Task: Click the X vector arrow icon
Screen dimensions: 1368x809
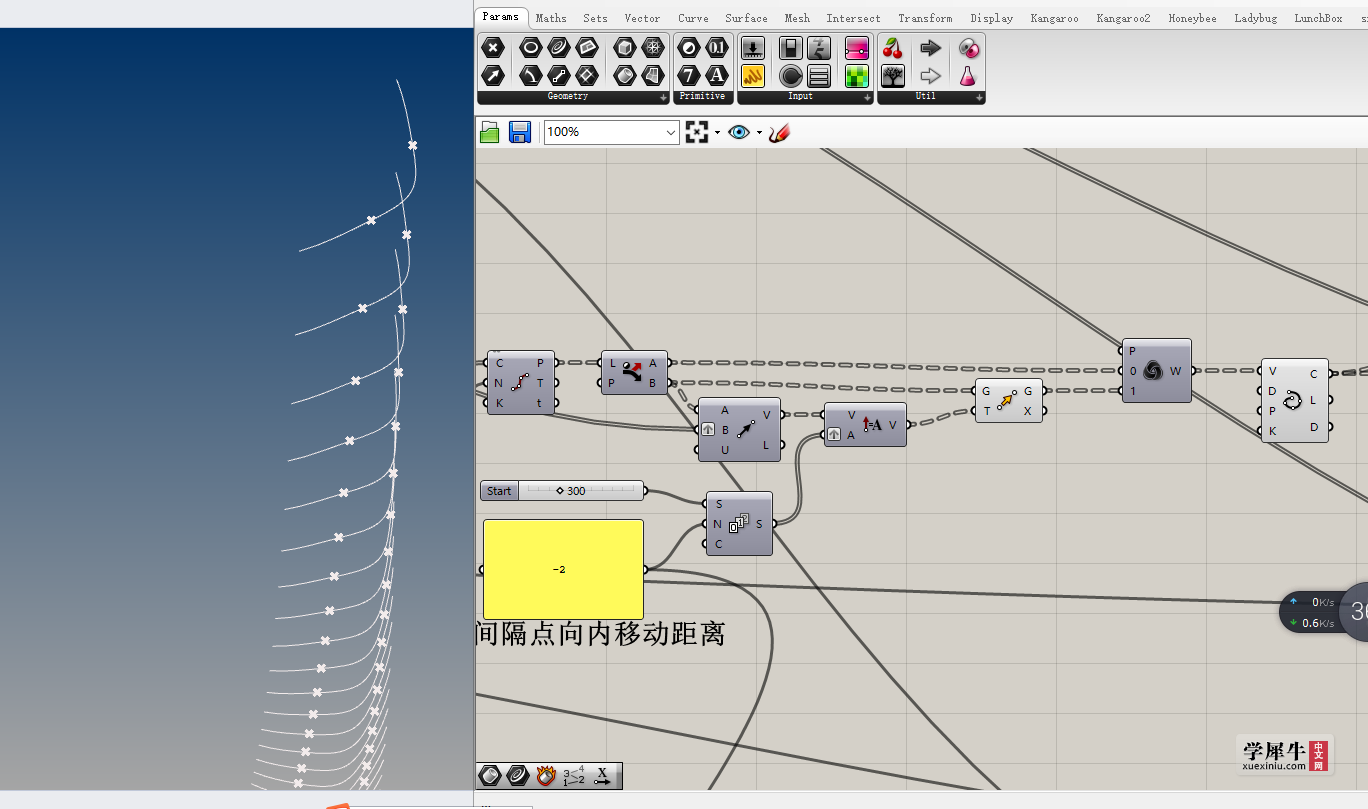Action: [603, 775]
